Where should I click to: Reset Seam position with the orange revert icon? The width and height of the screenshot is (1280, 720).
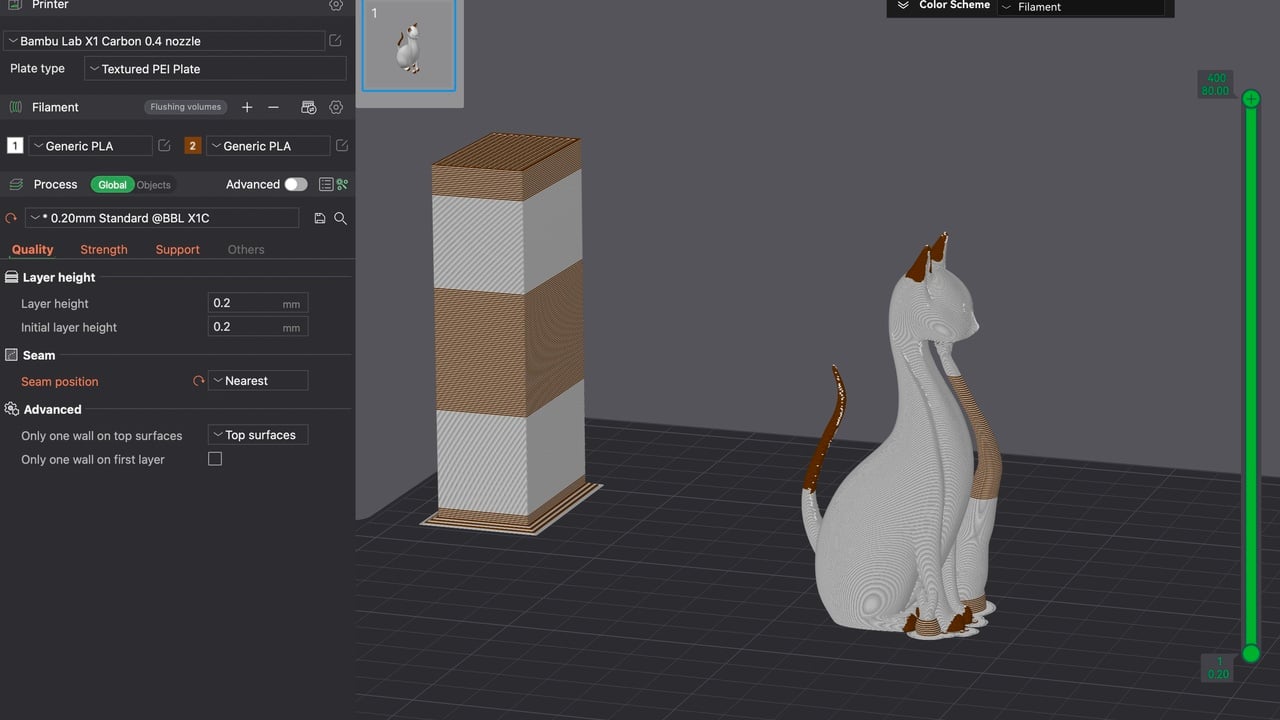click(198, 380)
